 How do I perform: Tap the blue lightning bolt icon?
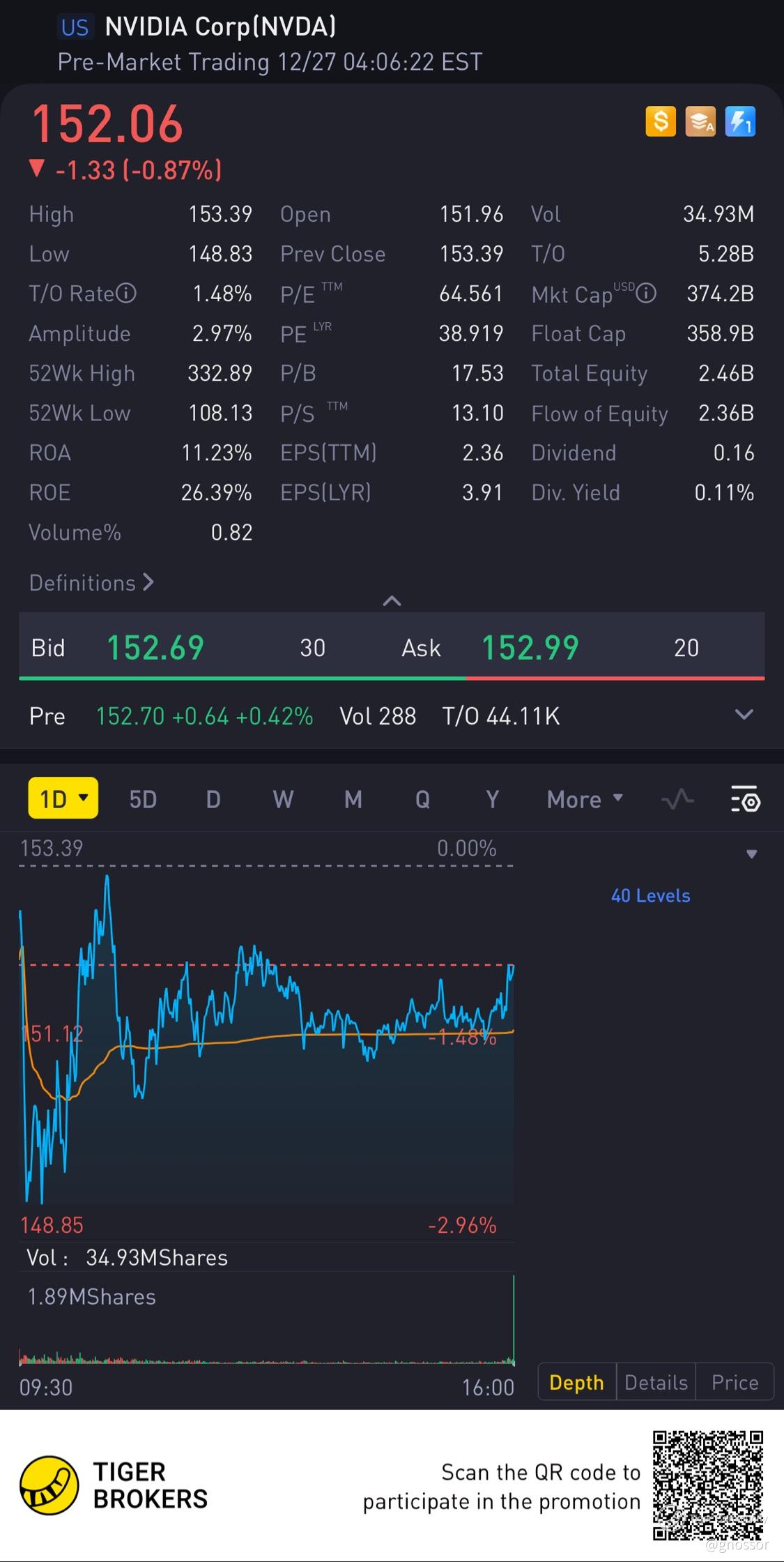(x=740, y=122)
